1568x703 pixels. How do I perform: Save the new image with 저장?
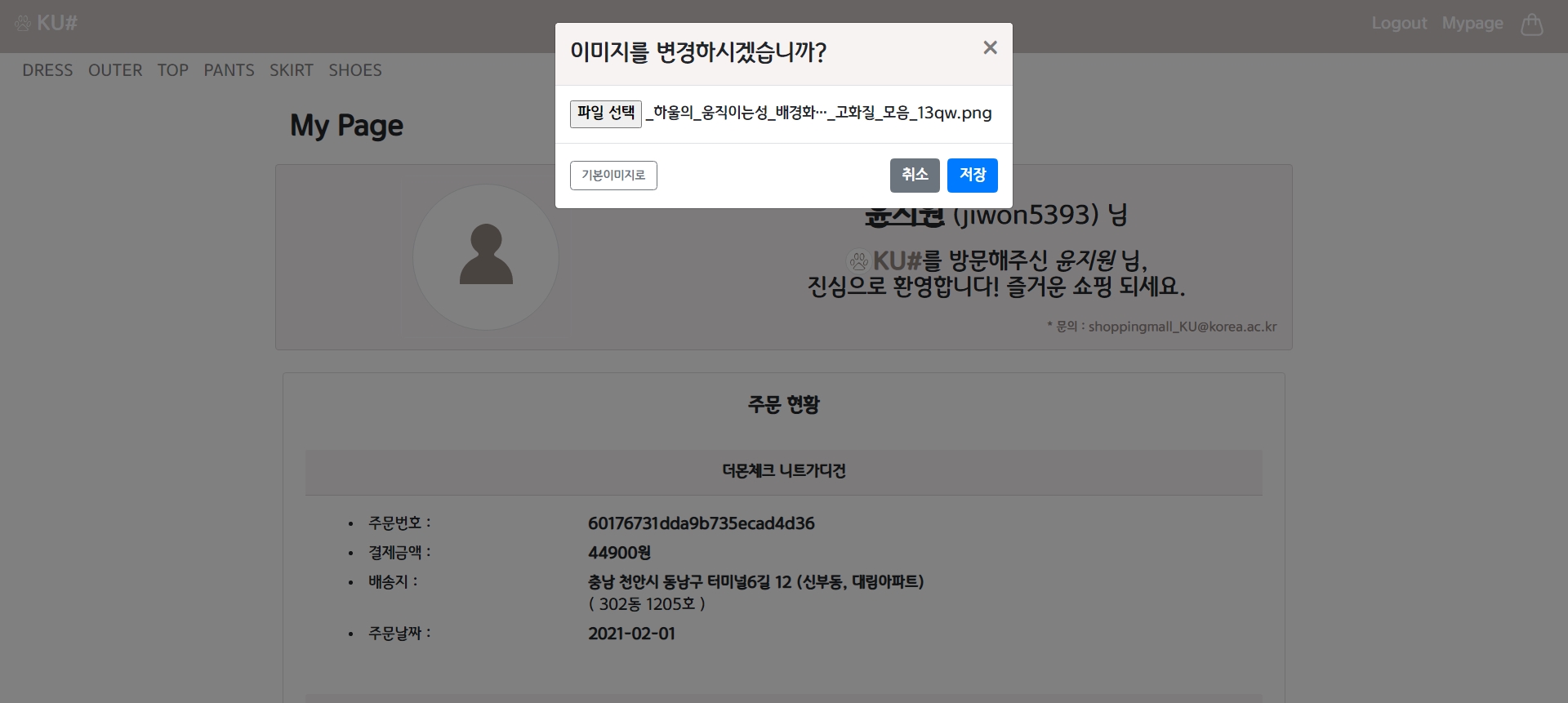click(972, 176)
